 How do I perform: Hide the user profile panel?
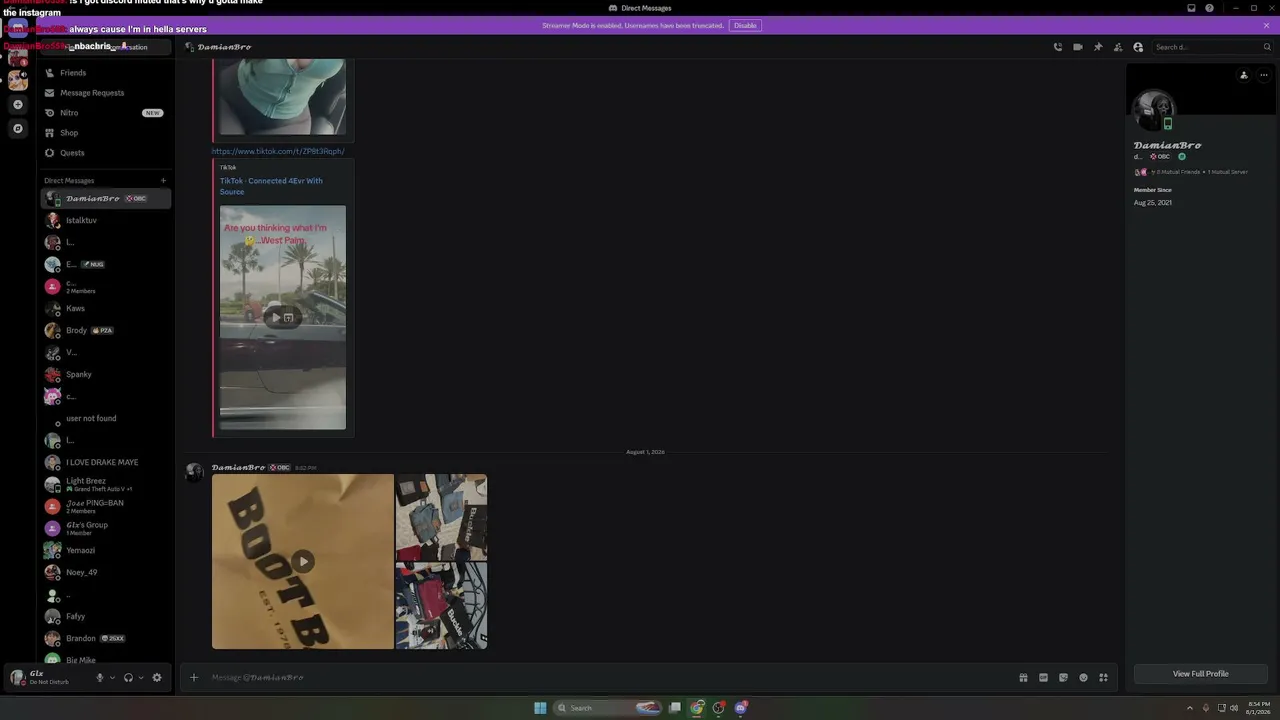[1138, 47]
